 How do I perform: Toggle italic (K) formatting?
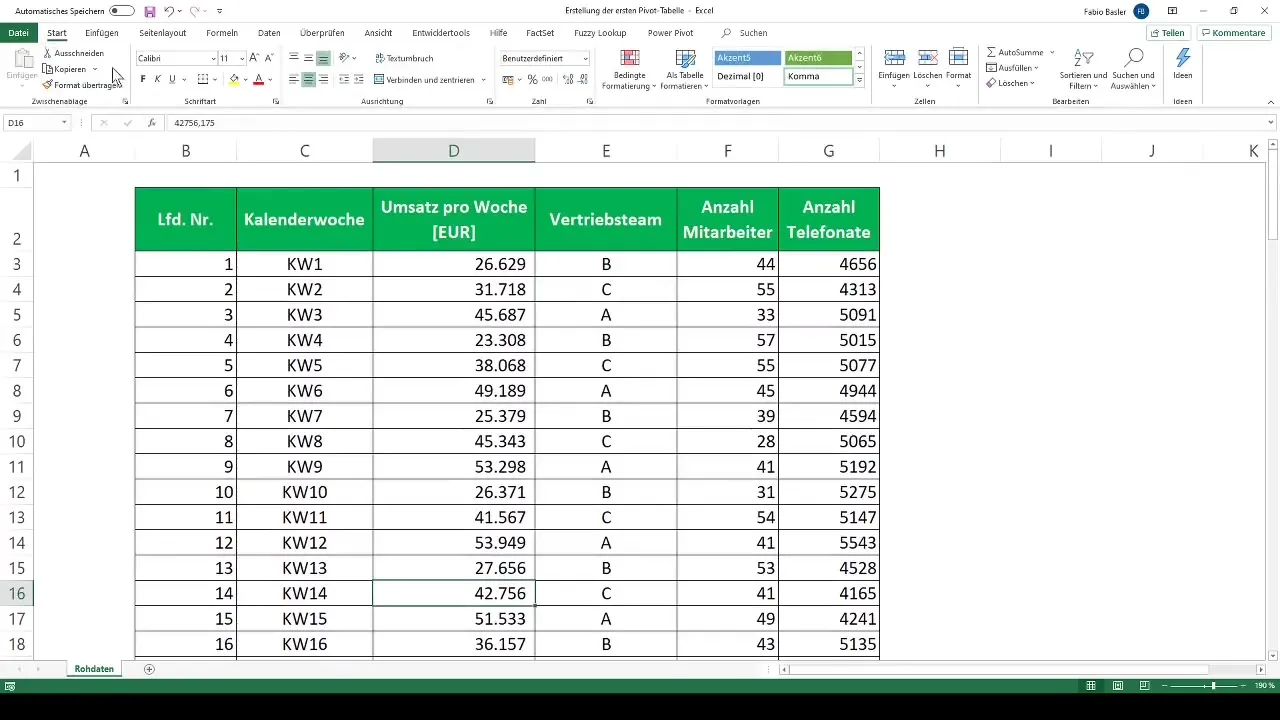(157, 79)
